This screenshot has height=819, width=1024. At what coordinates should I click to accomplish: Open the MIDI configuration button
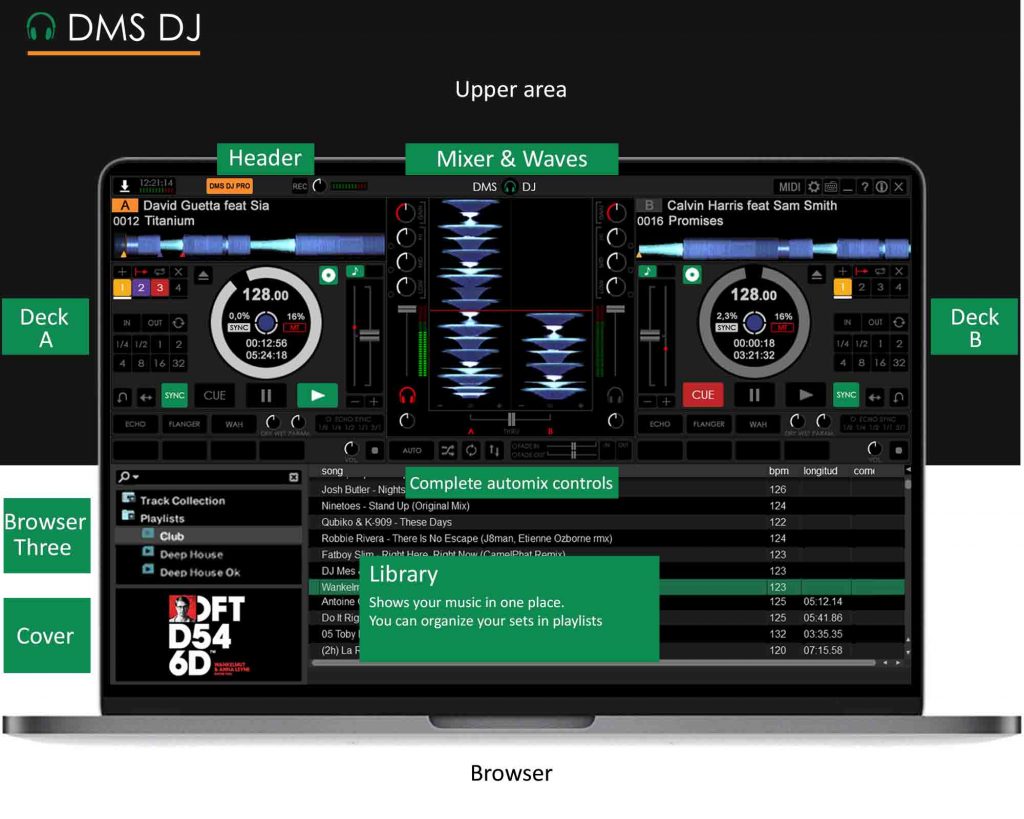tap(789, 187)
